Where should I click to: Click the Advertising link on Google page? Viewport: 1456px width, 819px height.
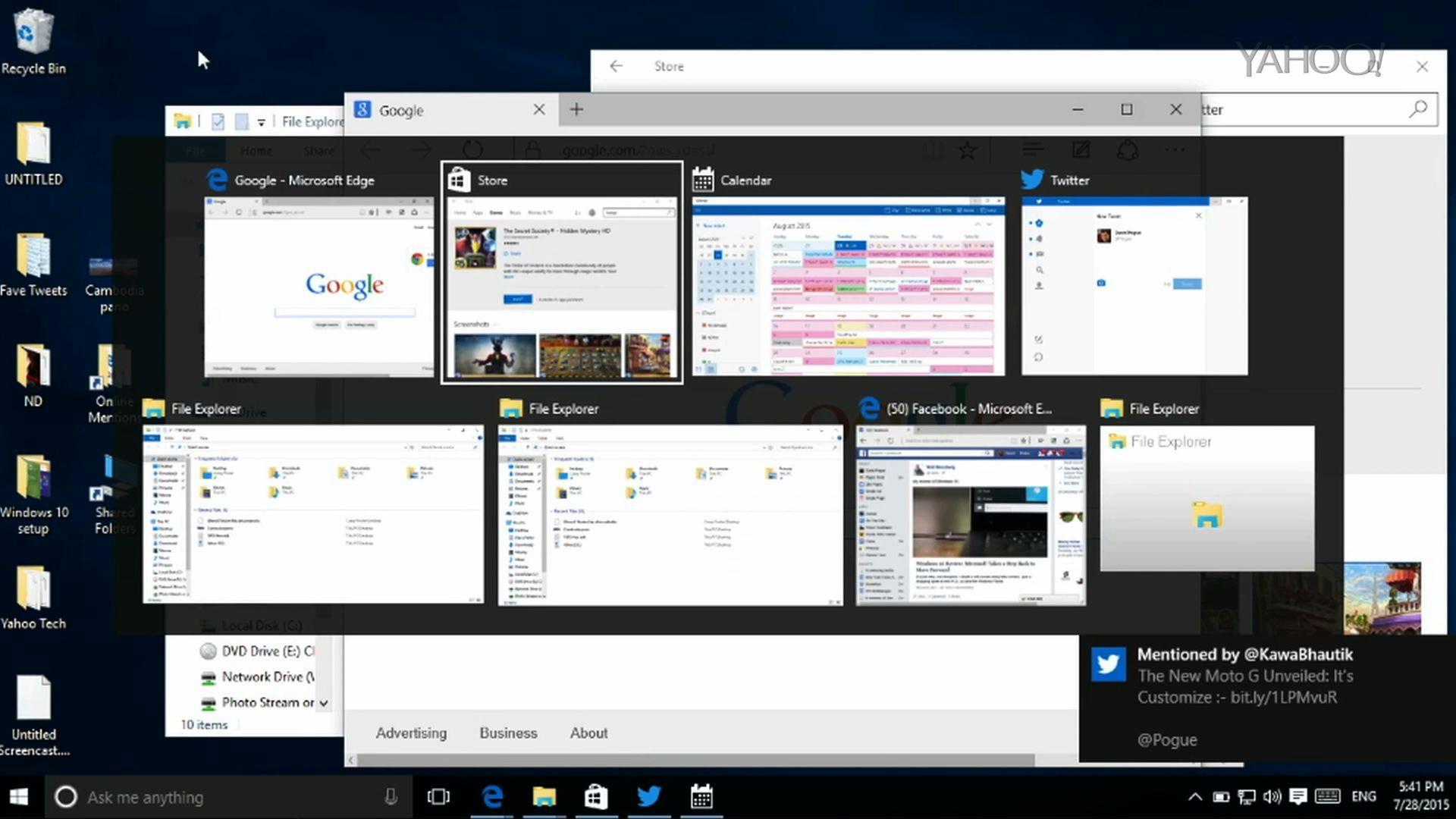[411, 733]
